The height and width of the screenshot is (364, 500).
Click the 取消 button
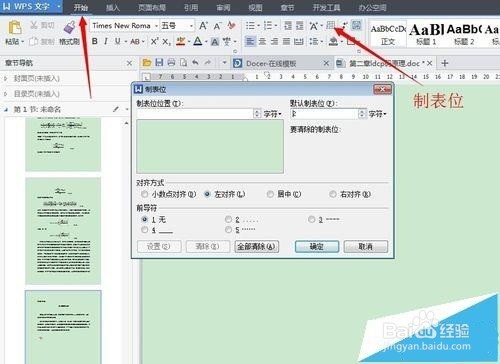(x=366, y=247)
